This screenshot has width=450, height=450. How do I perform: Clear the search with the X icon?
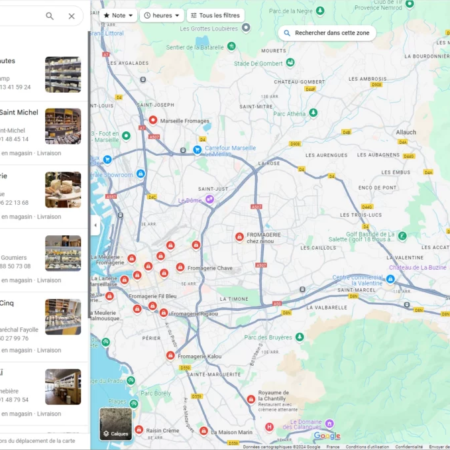point(71,16)
